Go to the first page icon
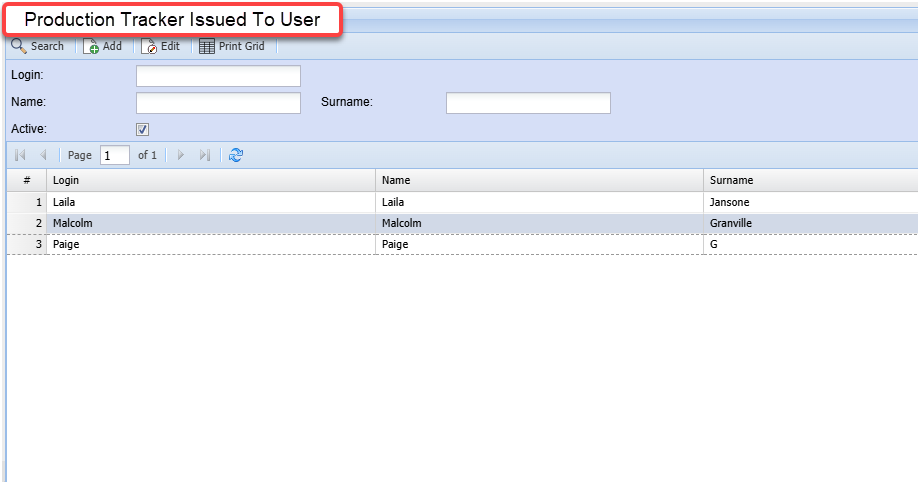 pos(20,155)
